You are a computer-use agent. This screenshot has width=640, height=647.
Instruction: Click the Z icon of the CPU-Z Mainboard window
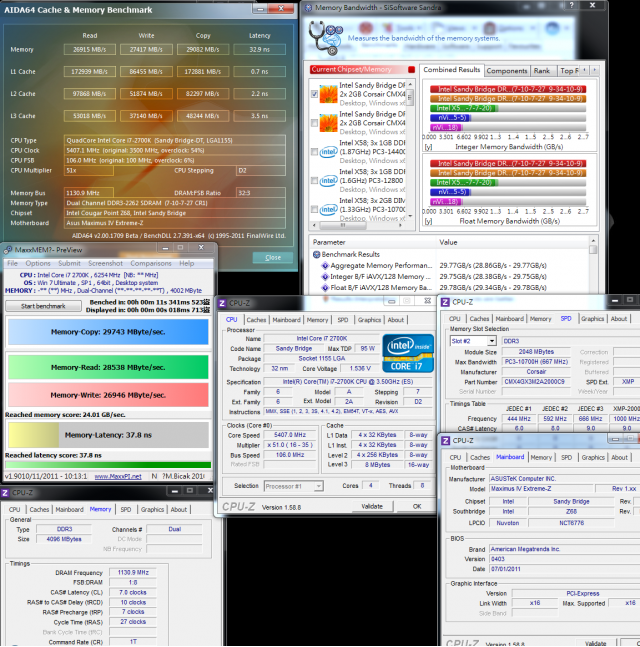446,441
